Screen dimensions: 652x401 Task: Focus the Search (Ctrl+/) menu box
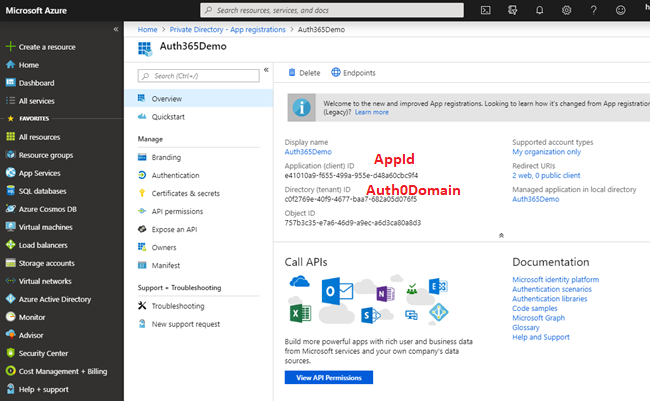(x=199, y=76)
